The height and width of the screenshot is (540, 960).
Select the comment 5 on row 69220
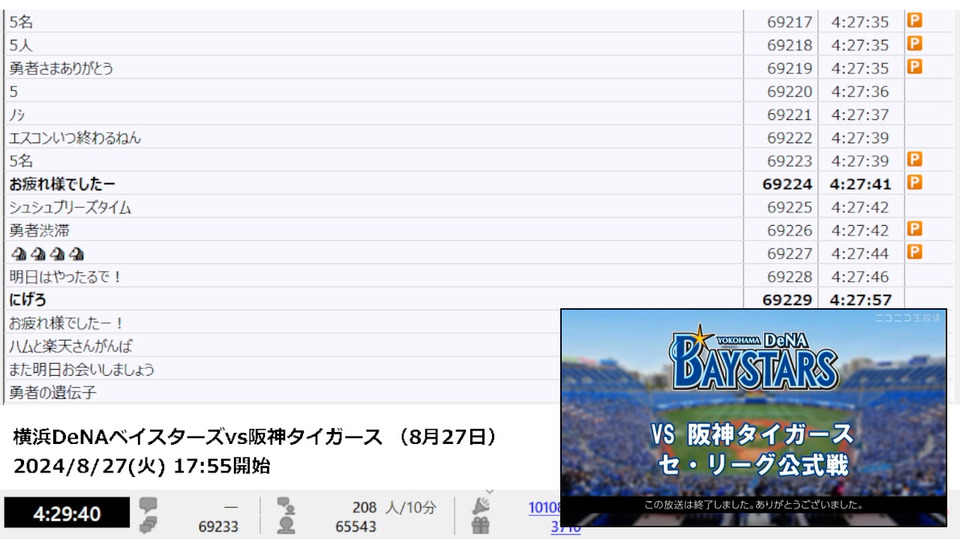coord(13,91)
